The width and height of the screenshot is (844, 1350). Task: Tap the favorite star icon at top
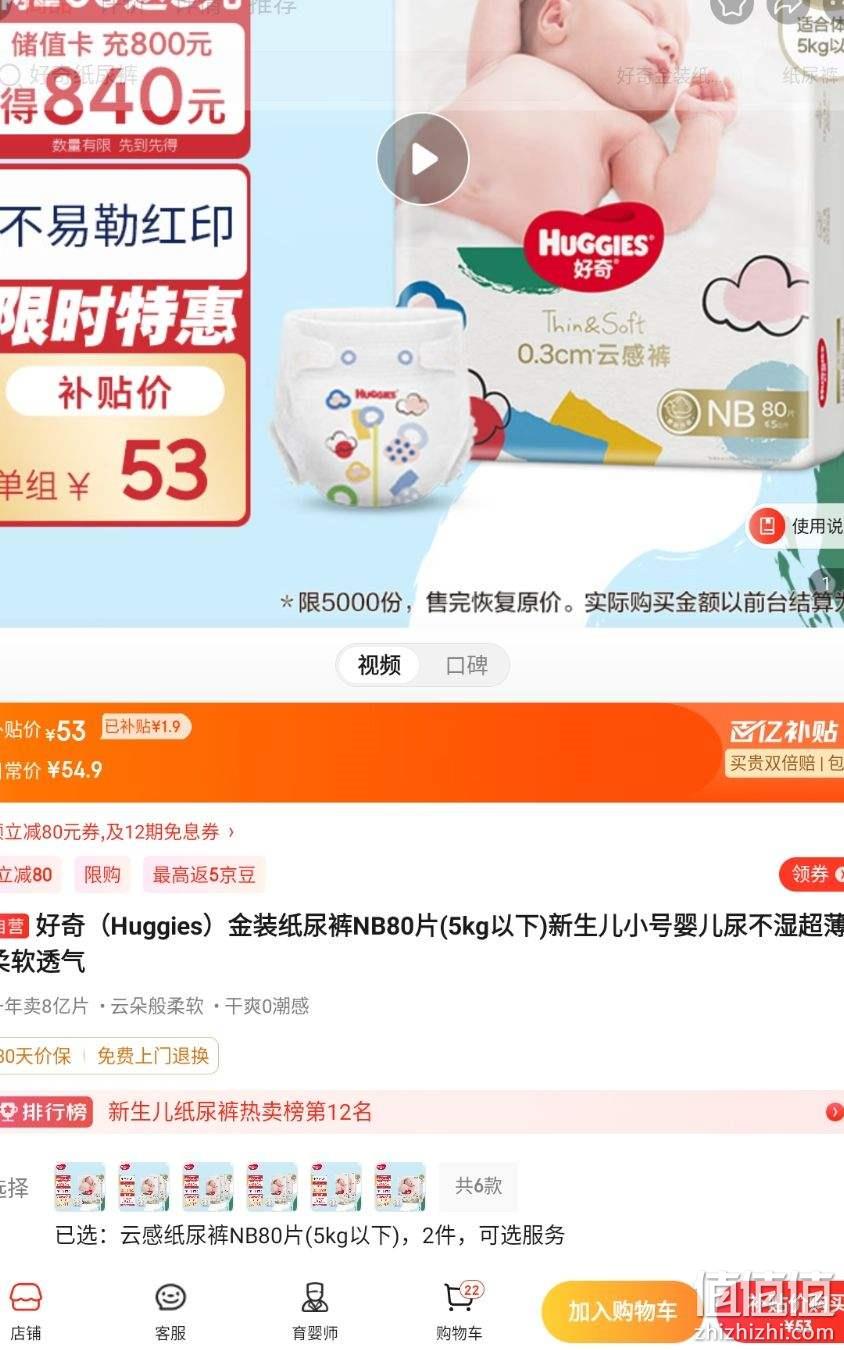(732, 7)
